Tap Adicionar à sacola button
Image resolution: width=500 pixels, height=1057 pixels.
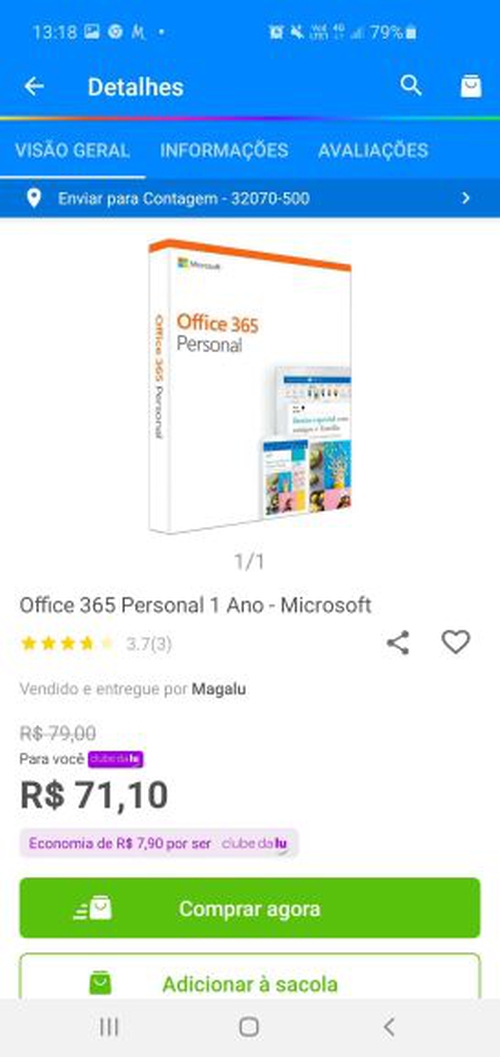[x=249, y=979]
